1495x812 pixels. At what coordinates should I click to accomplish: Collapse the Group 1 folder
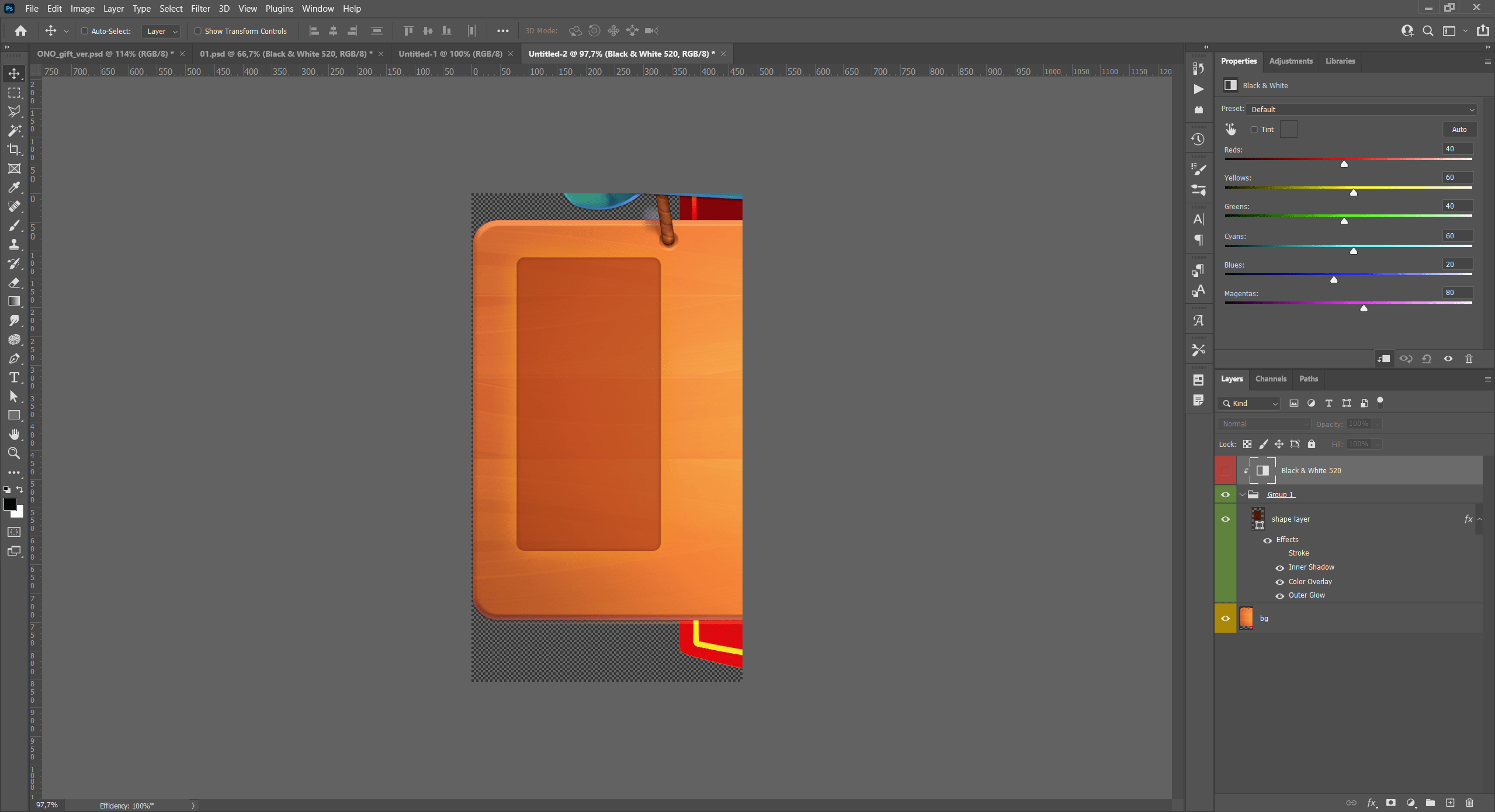click(x=1243, y=495)
